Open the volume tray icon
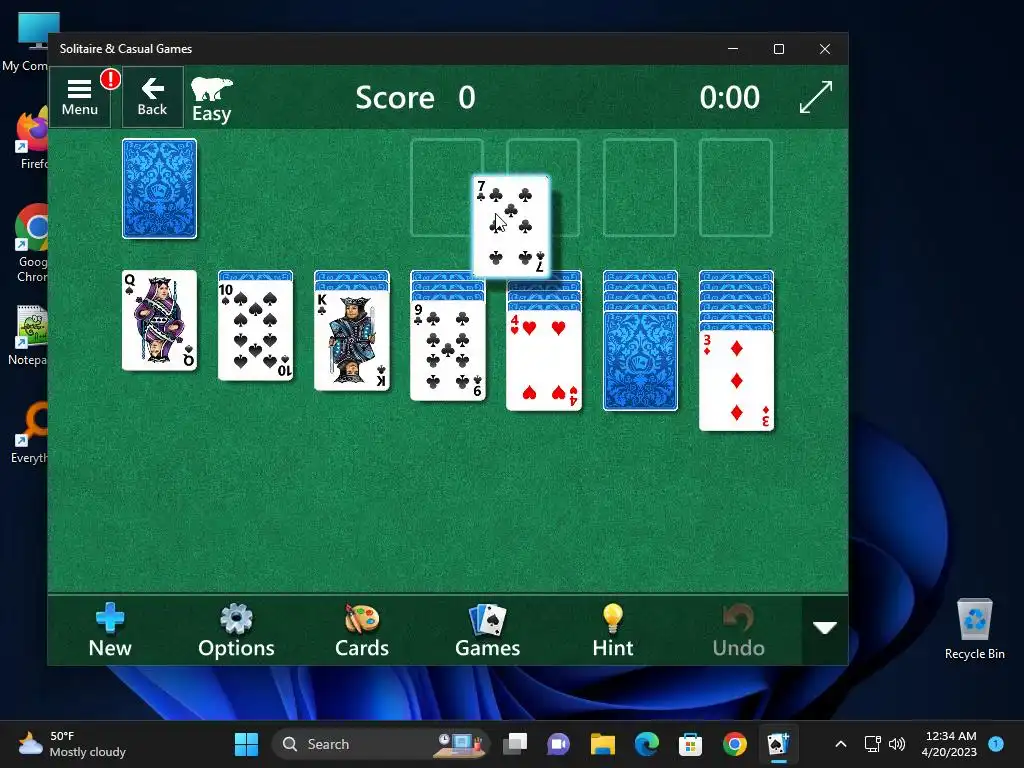Image resolution: width=1024 pixels, height=768 pixels. tap(897, 744)
